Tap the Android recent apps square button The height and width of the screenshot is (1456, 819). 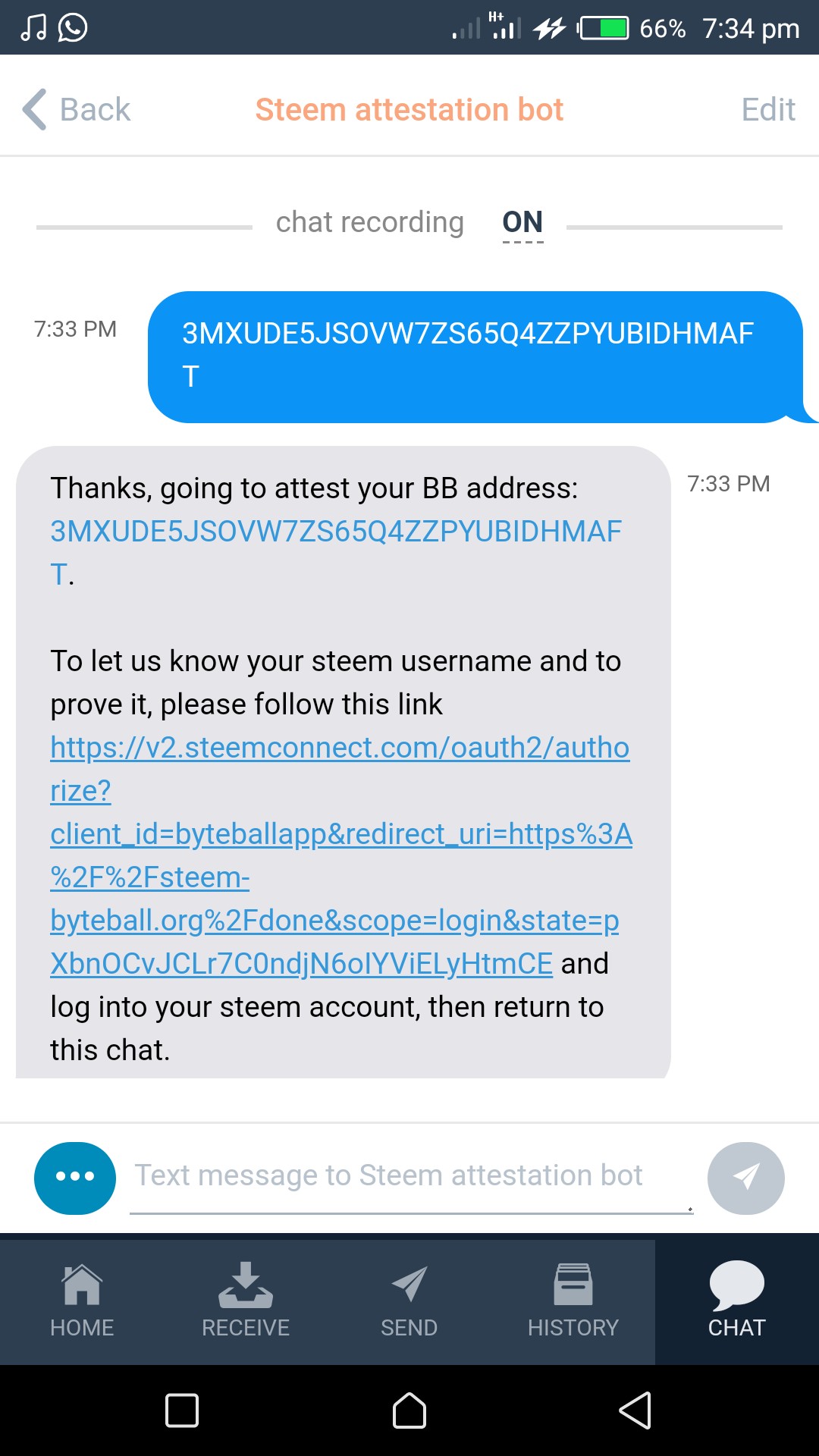point(182,1410)
